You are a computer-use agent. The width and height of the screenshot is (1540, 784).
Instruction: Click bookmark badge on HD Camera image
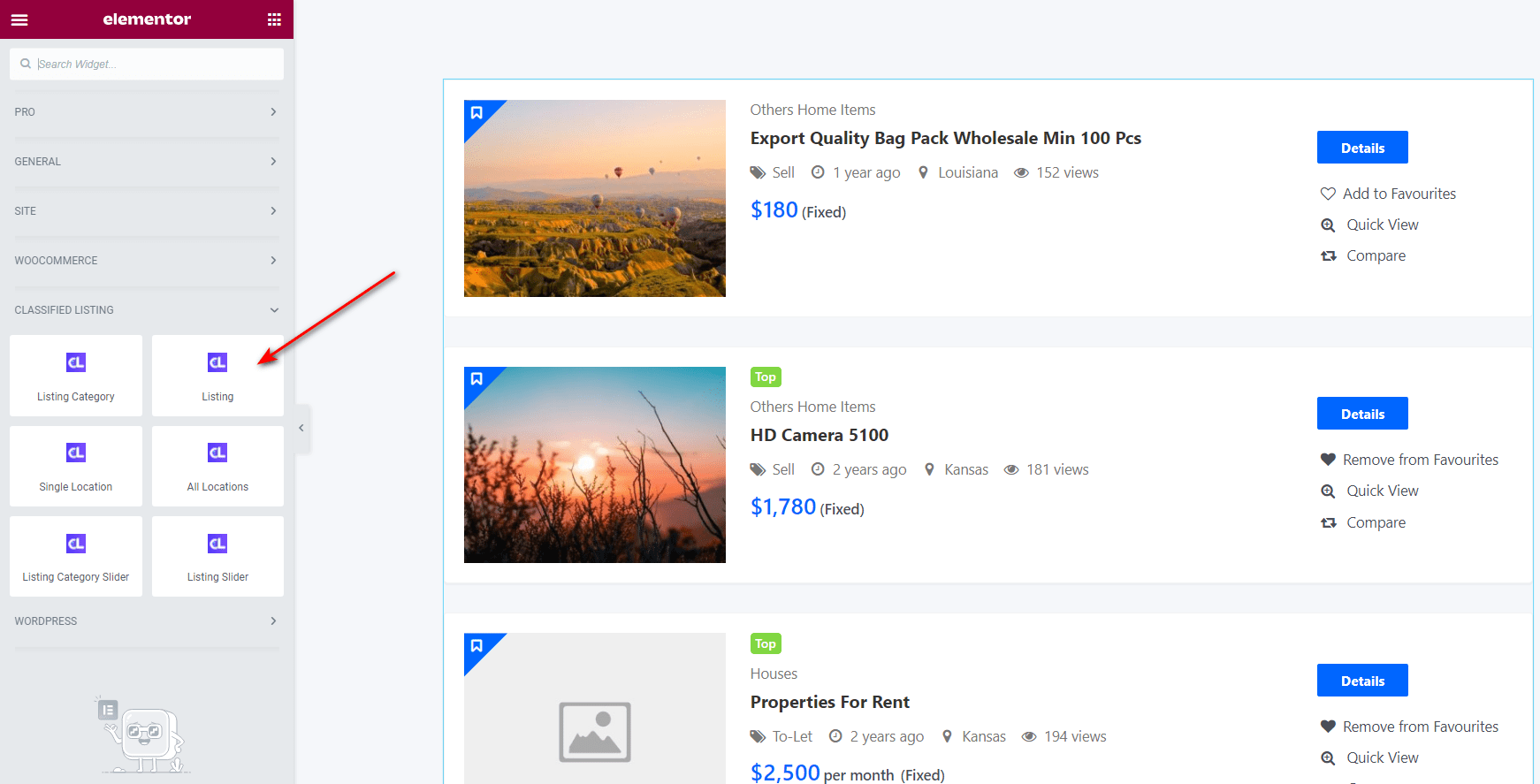476,378
